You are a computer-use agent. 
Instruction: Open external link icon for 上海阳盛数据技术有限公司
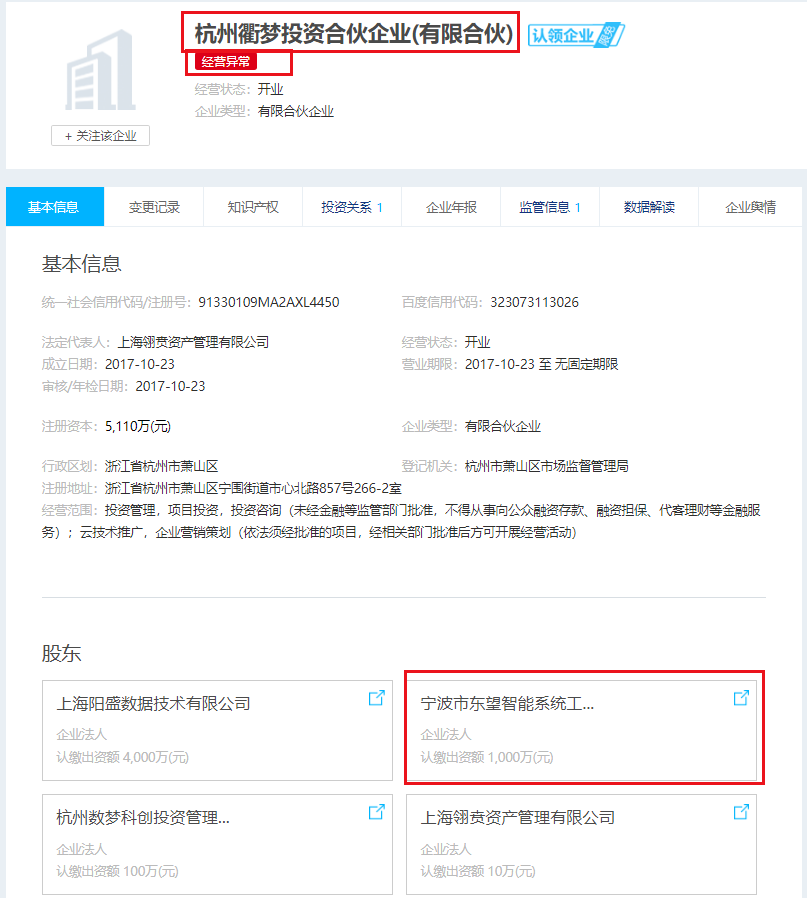click(x=376, y=698)
